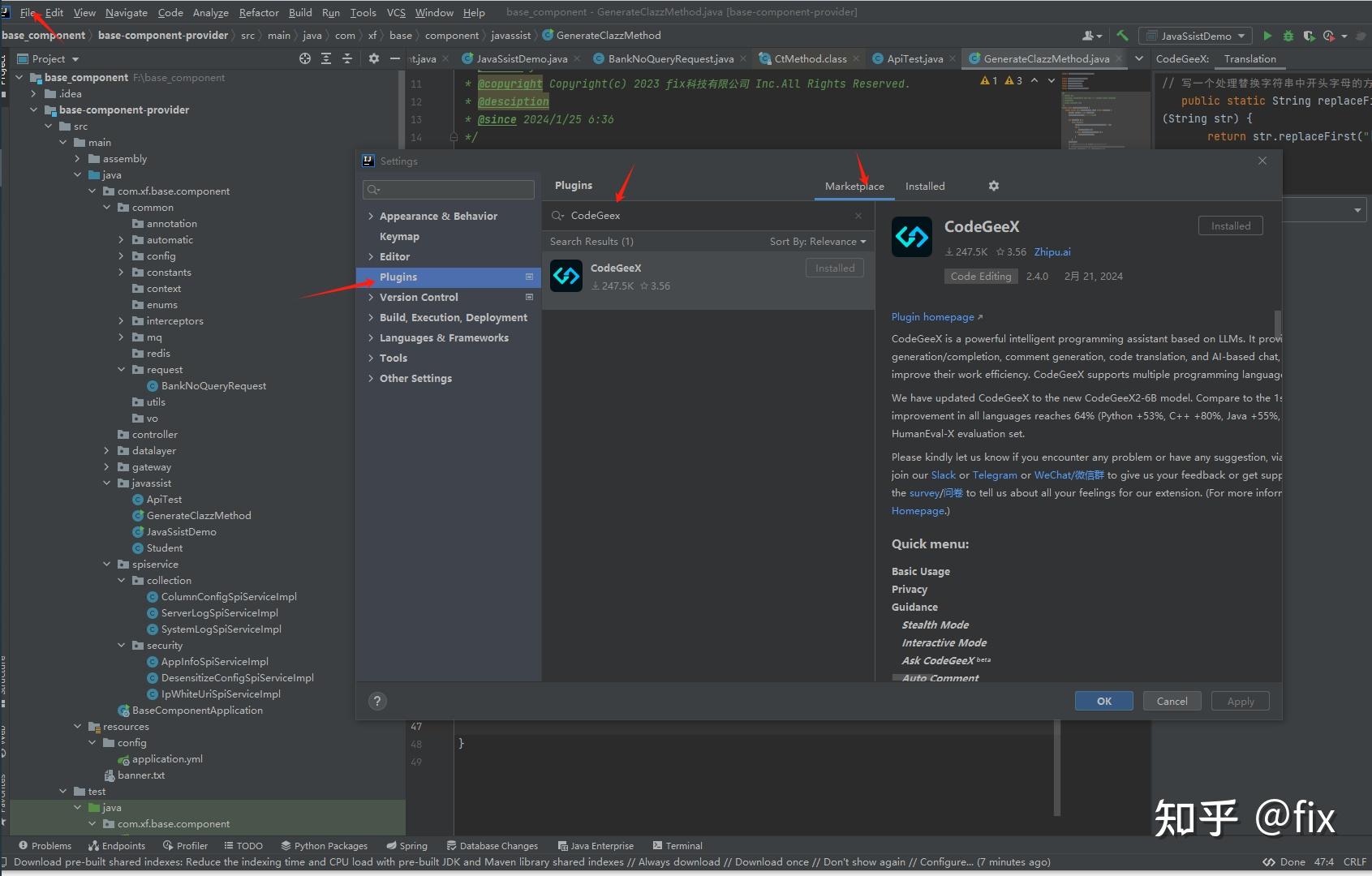Viewport: 1372px width, 876px height.
Task: Click the large CodeGeeX logo in details
Action: (912, 237)
